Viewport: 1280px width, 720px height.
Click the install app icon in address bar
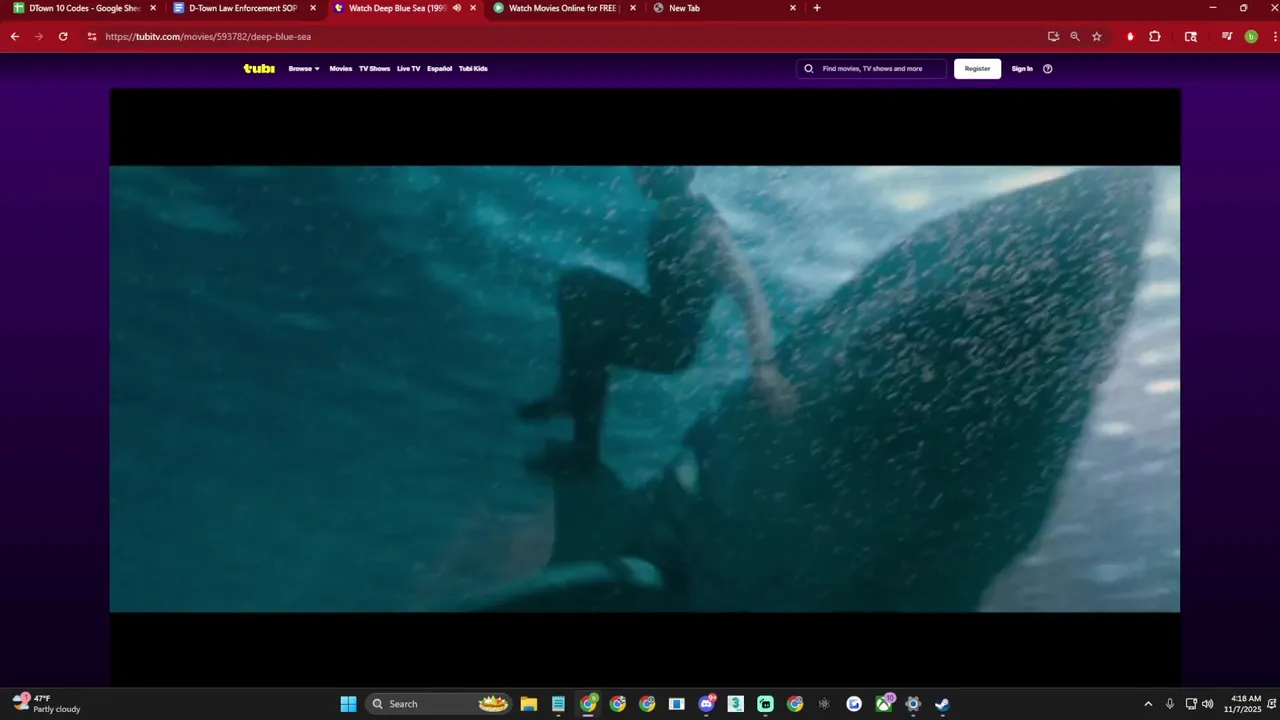click(x=1053, y=36)
